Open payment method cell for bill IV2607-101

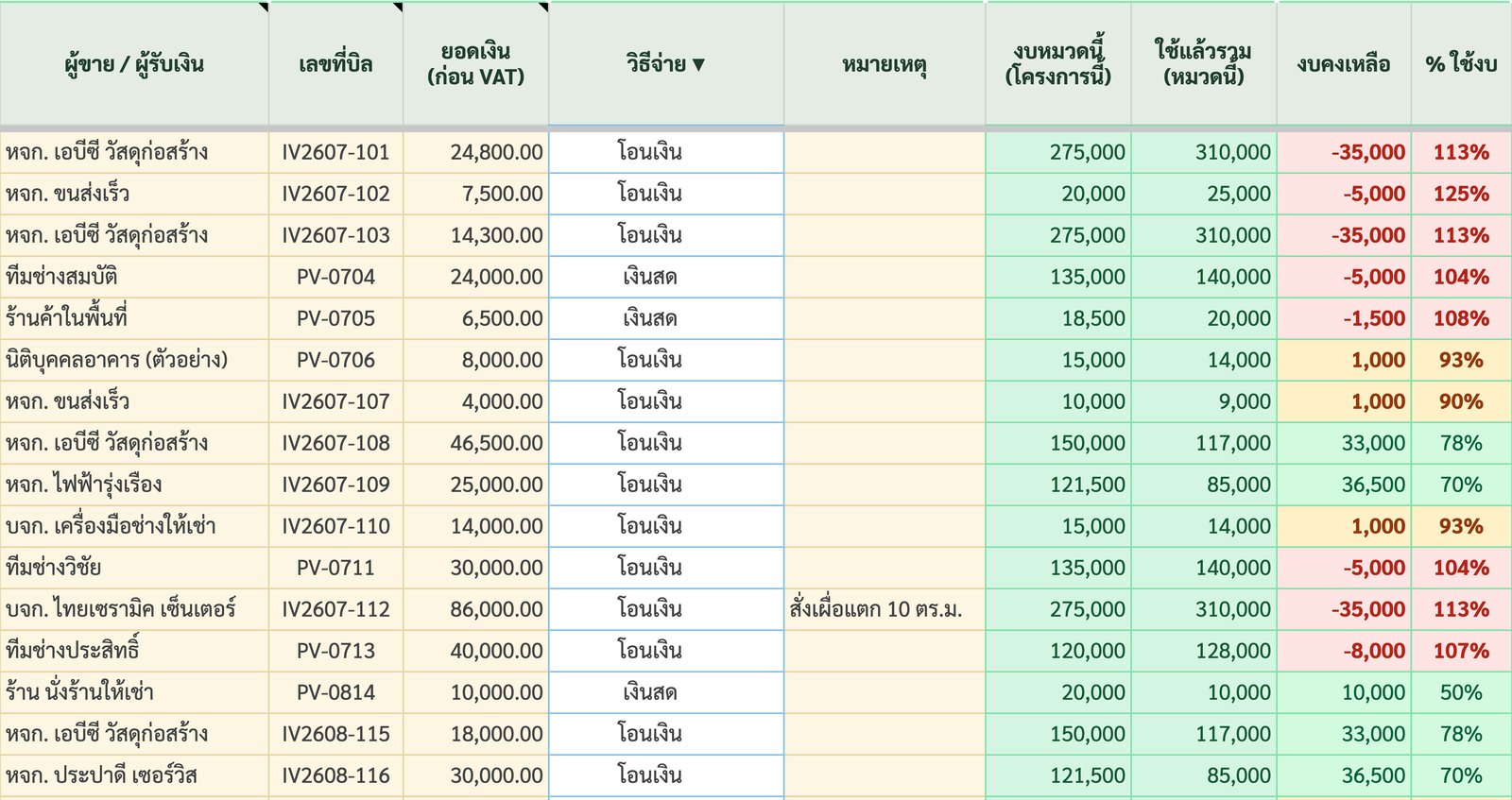coord(666,152)
